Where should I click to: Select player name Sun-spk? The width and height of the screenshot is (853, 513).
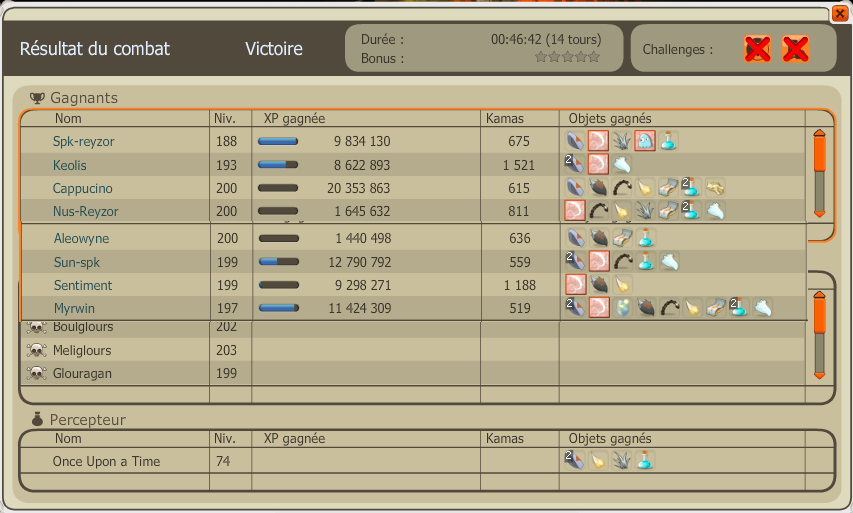77,262
